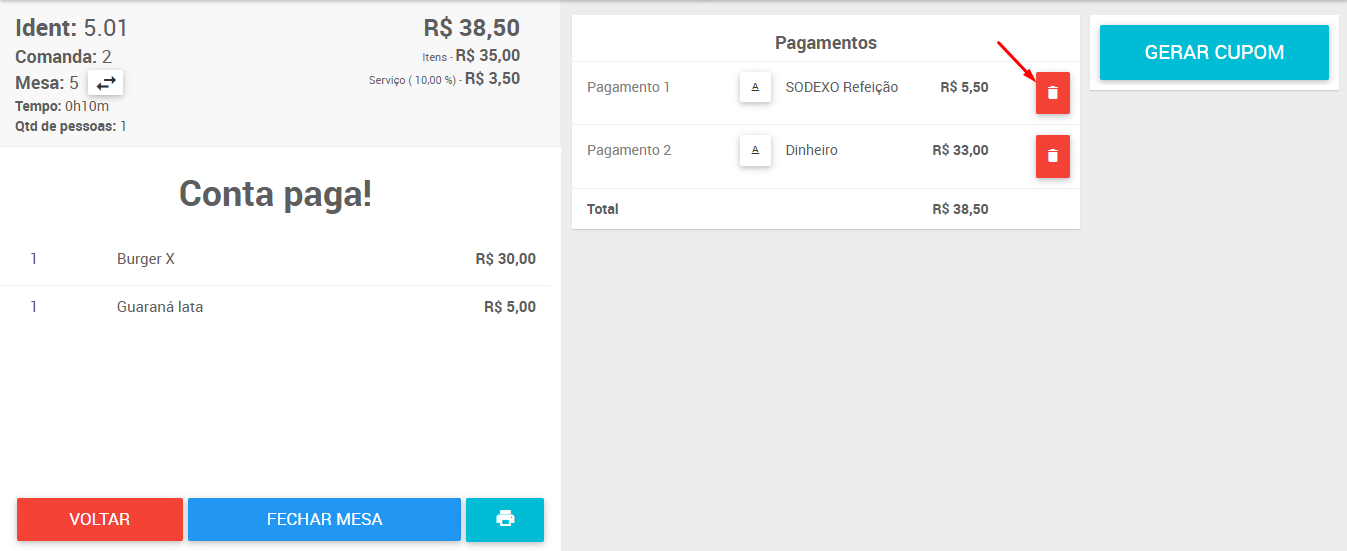Click the Pagamento 2 label

point(629,151)
